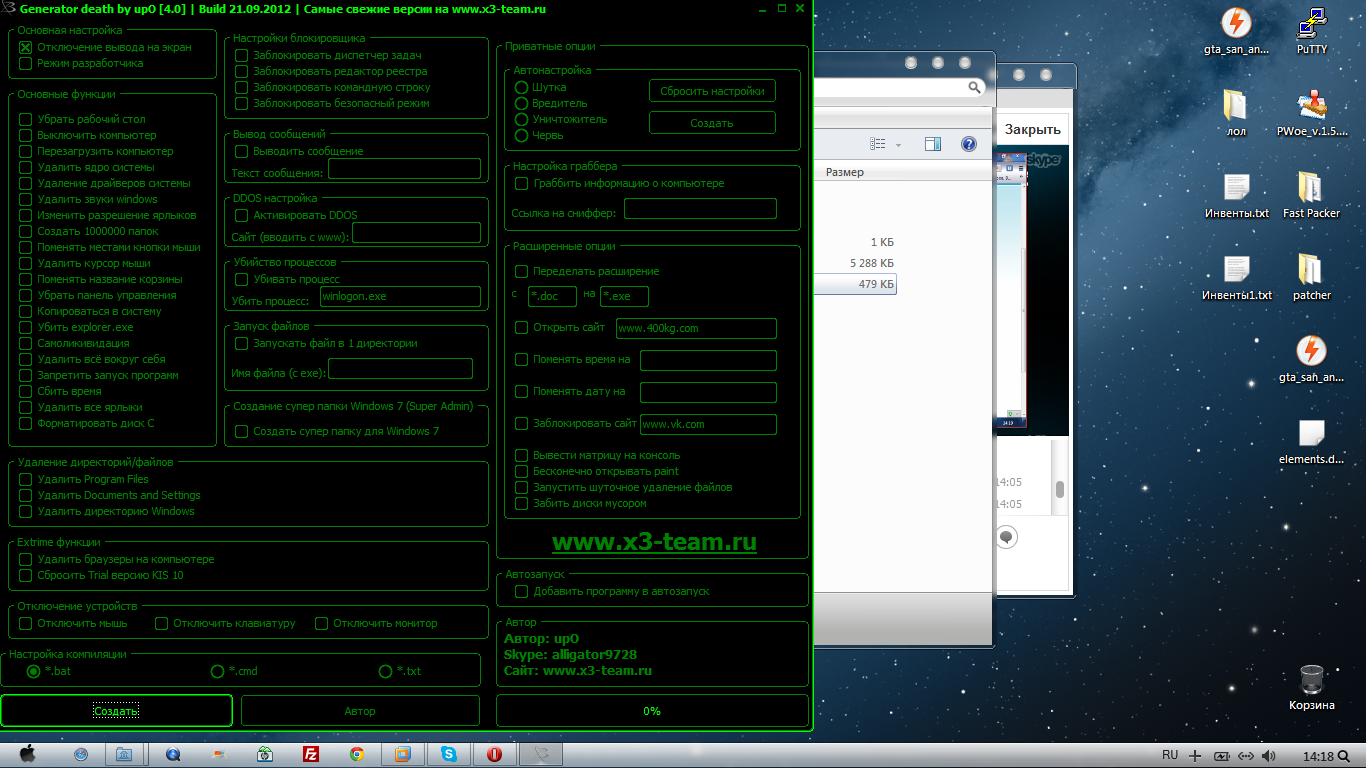Switch to the Skype taskbar icon
The image size is (1366, 768).
[x=449, y=755]
